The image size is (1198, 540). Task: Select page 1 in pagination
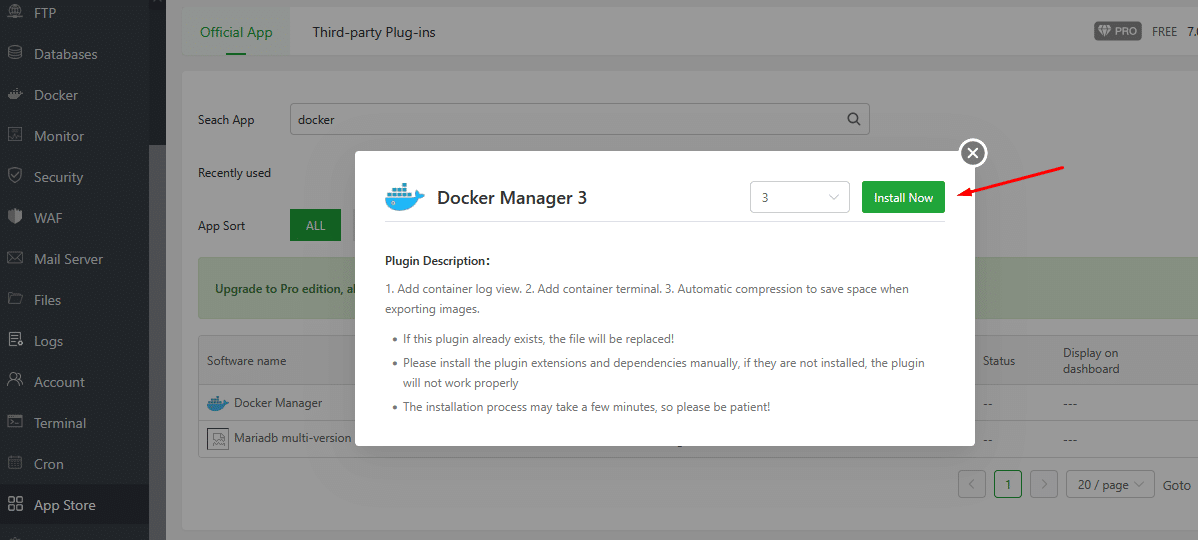1008,484
